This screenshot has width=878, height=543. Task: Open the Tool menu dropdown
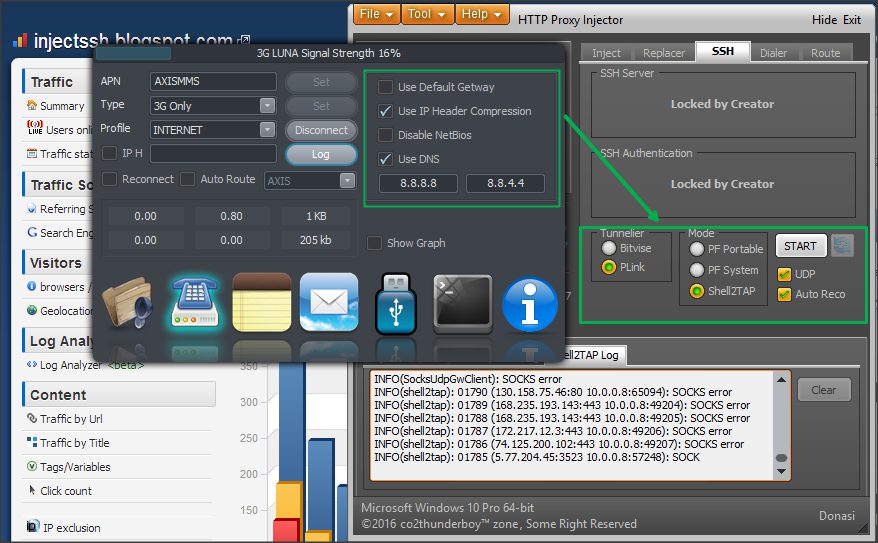click(427, 14)
